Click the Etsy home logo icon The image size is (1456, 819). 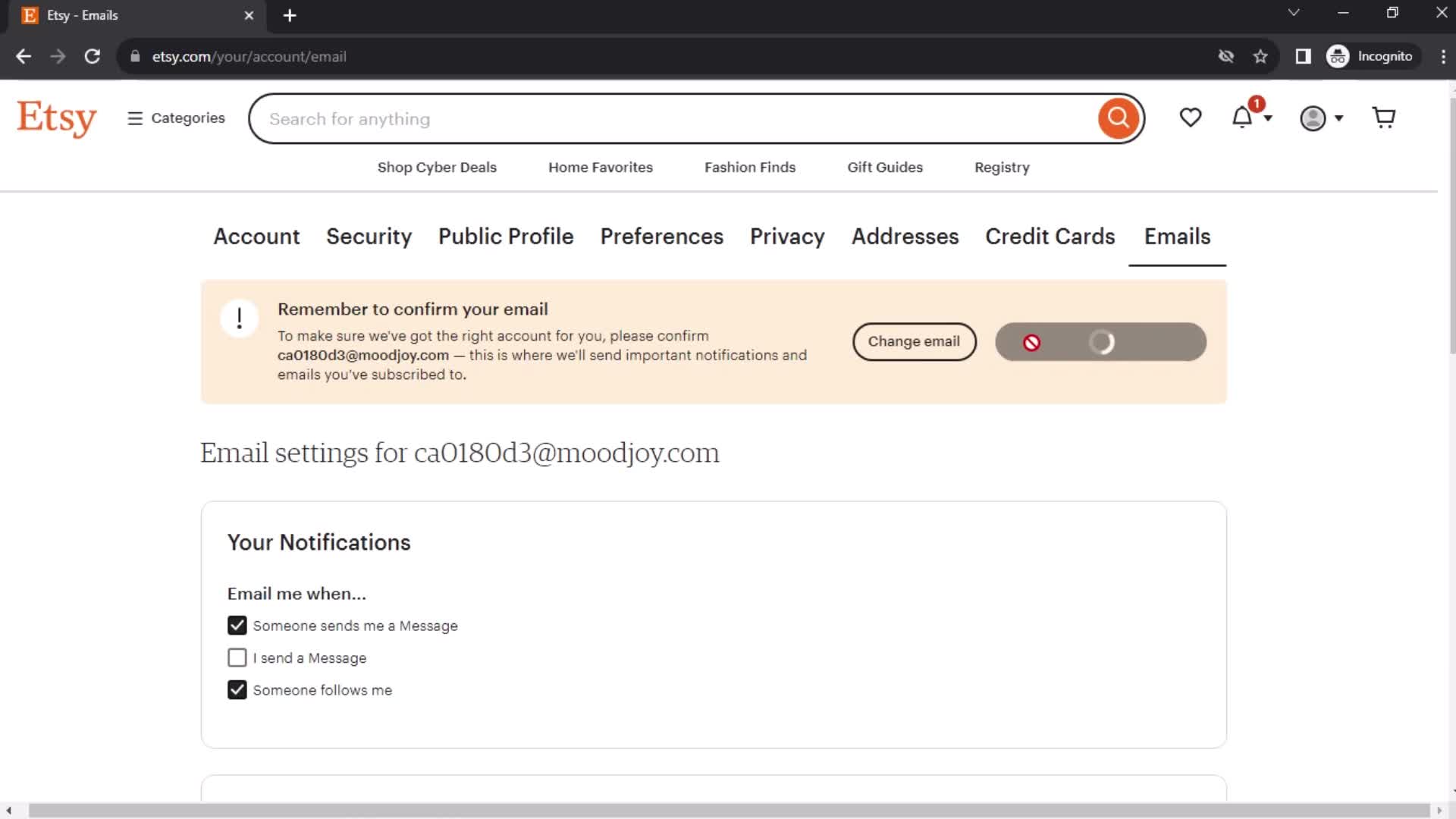click(x=56, y=118)
